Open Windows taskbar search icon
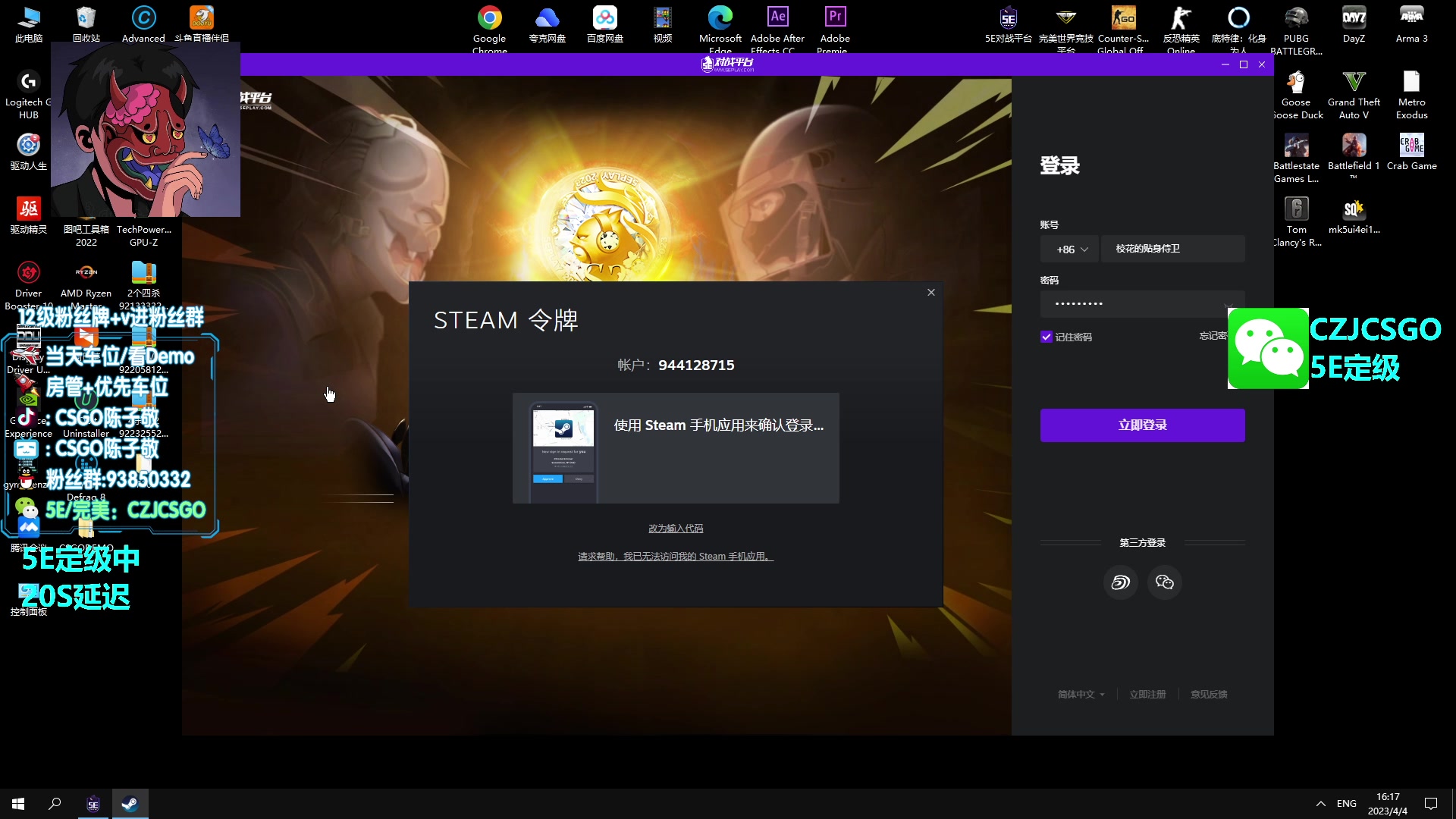Screen dimensions: 1456x819 pos(55,804)
